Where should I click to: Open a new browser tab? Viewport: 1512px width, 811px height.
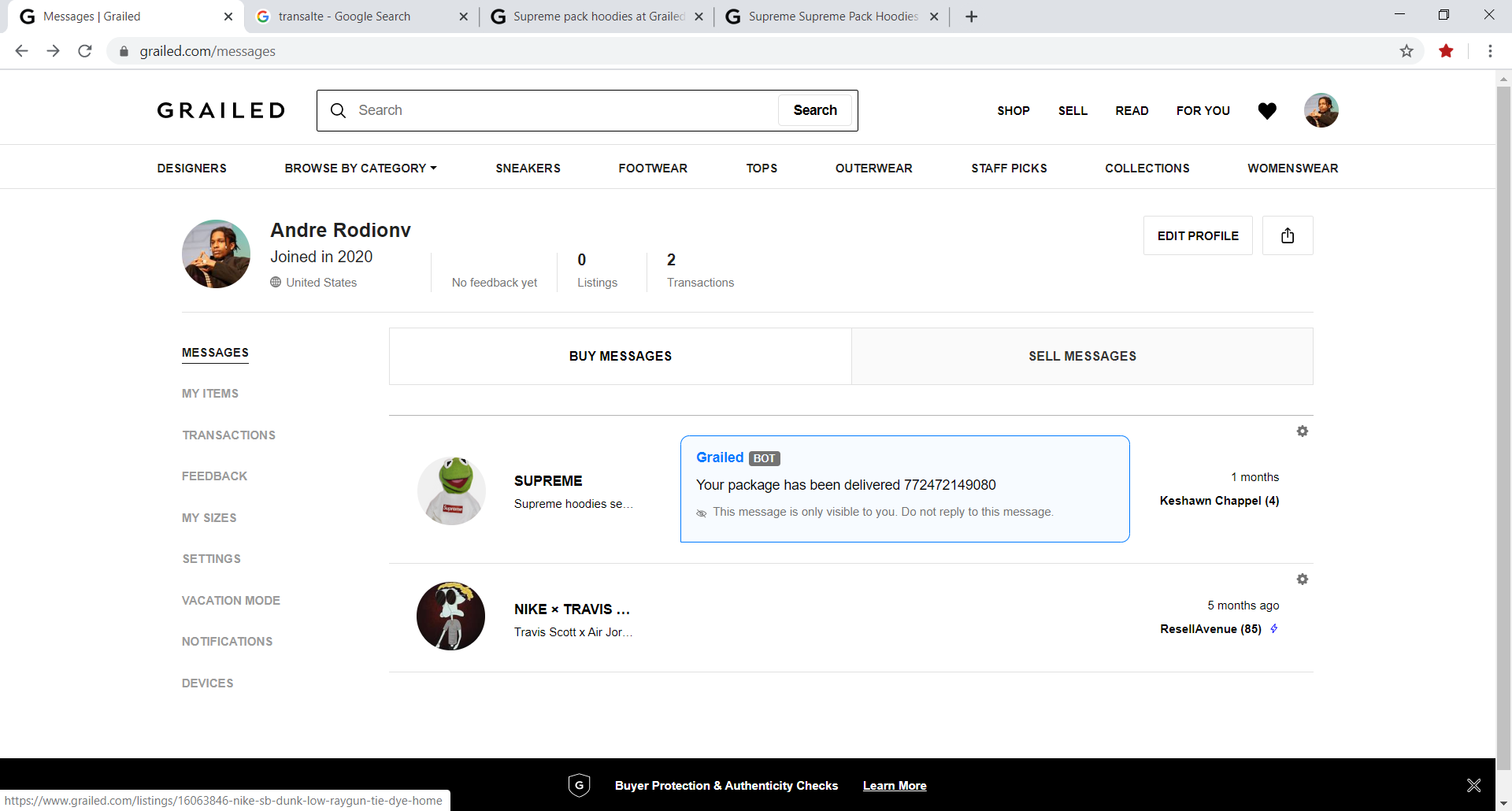tap(972, 17)
